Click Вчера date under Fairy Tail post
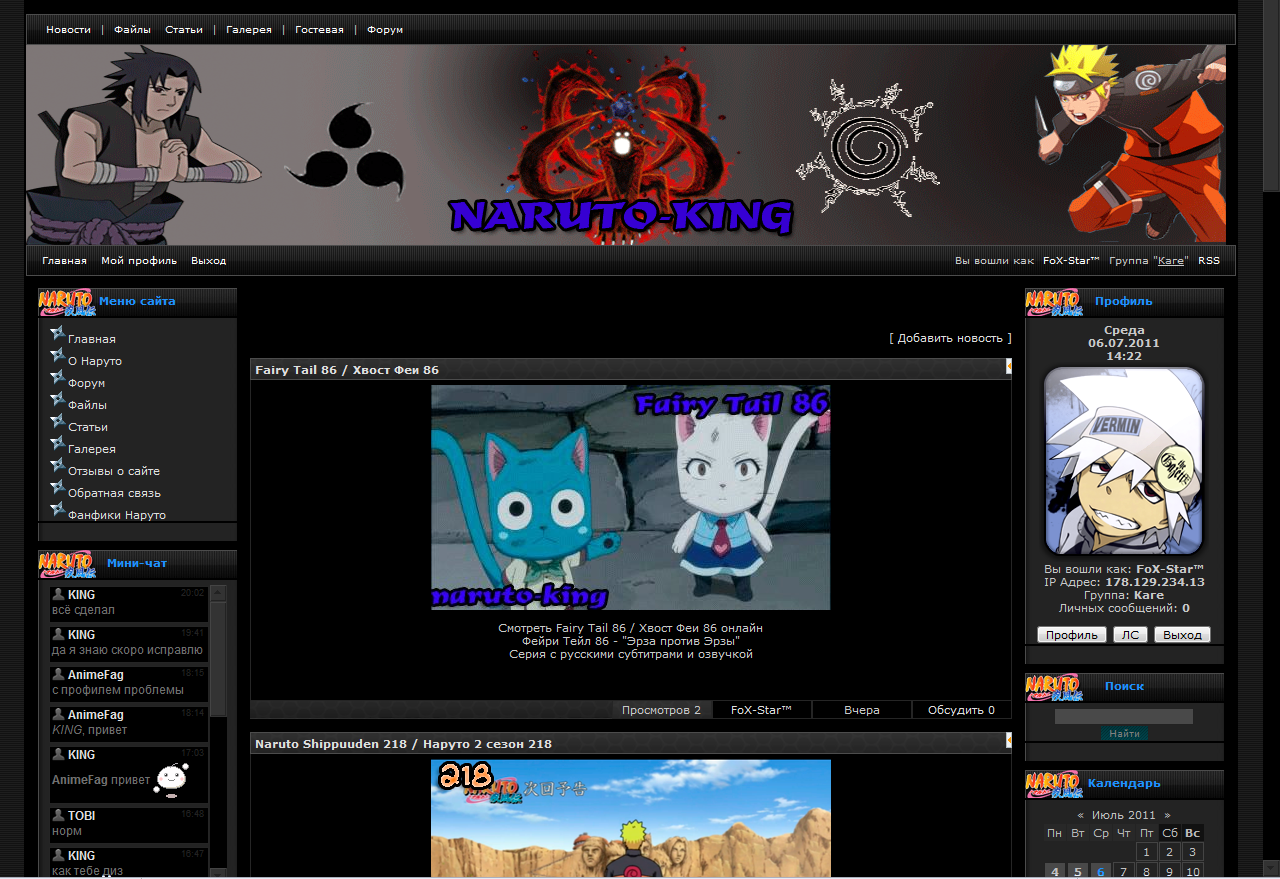 [862, 710]
